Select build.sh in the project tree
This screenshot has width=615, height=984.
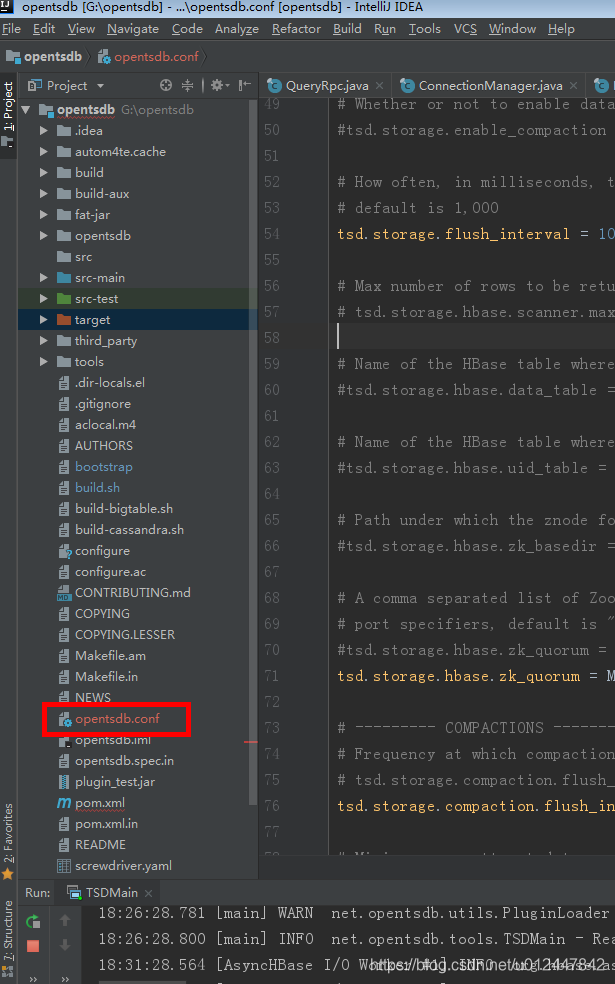coord(97,488)
